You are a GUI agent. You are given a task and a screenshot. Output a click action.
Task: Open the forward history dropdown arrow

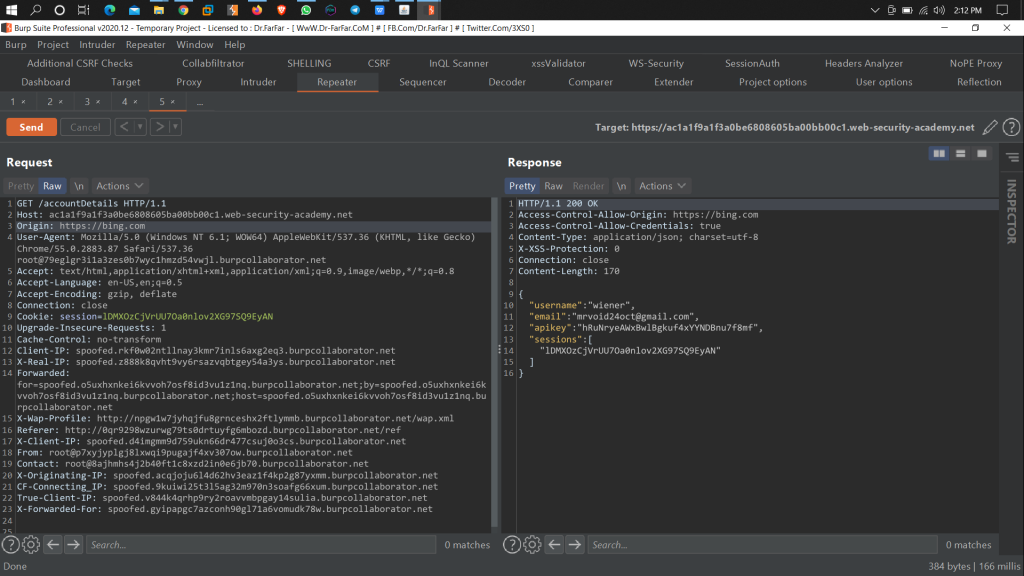175,127
